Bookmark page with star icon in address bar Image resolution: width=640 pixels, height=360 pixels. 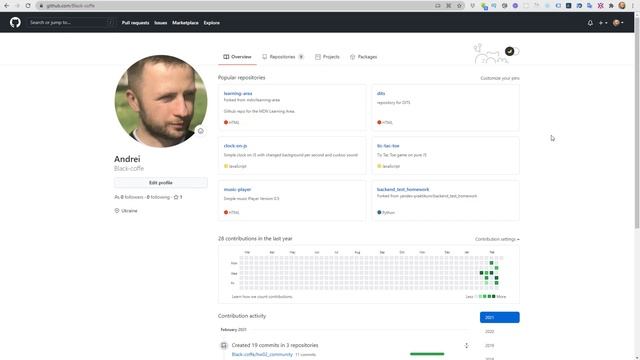[459, 6]
